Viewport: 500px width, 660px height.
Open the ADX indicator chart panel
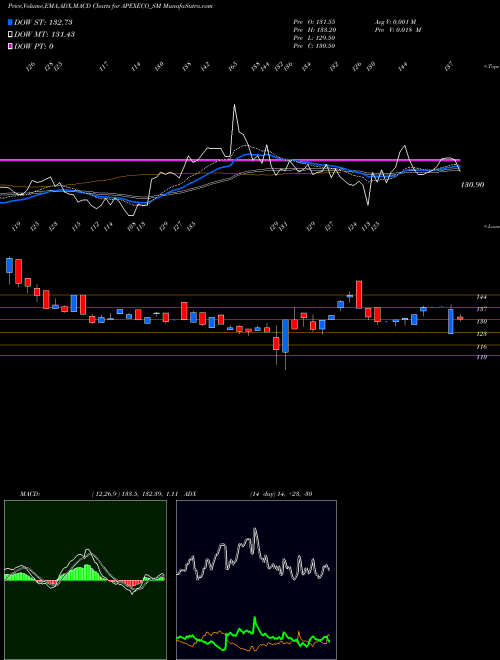click(256, 580)
